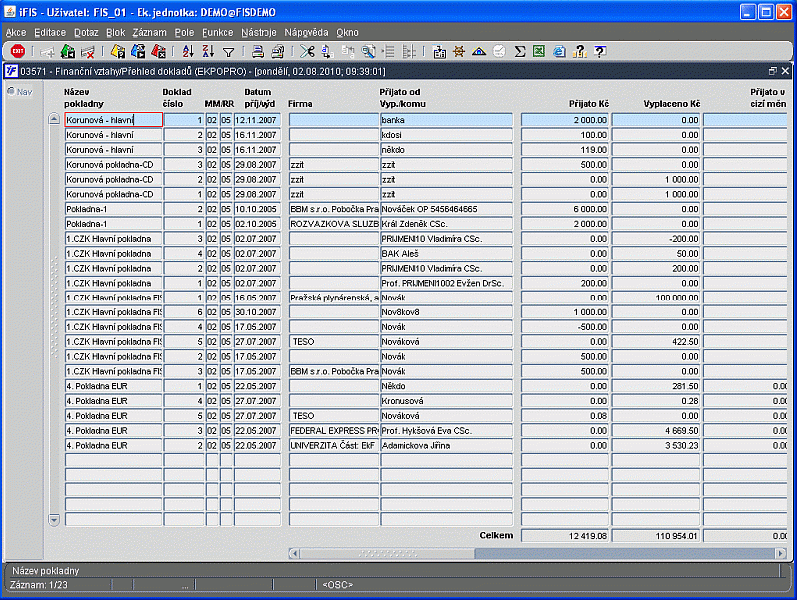Click the horizontal scrollbar left arrow
Image resolution: width=797 pixels, height=600 pixels.
[x=294, y=553]
